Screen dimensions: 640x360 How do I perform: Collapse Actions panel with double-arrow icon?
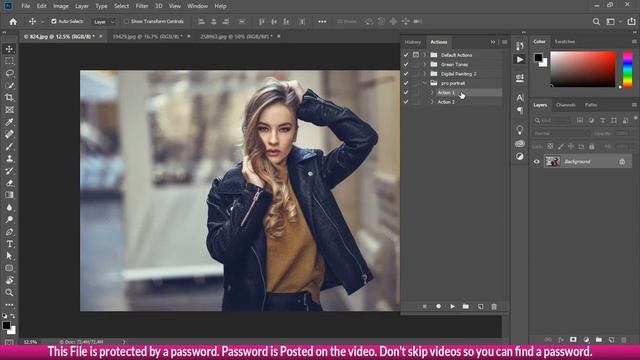493,42
